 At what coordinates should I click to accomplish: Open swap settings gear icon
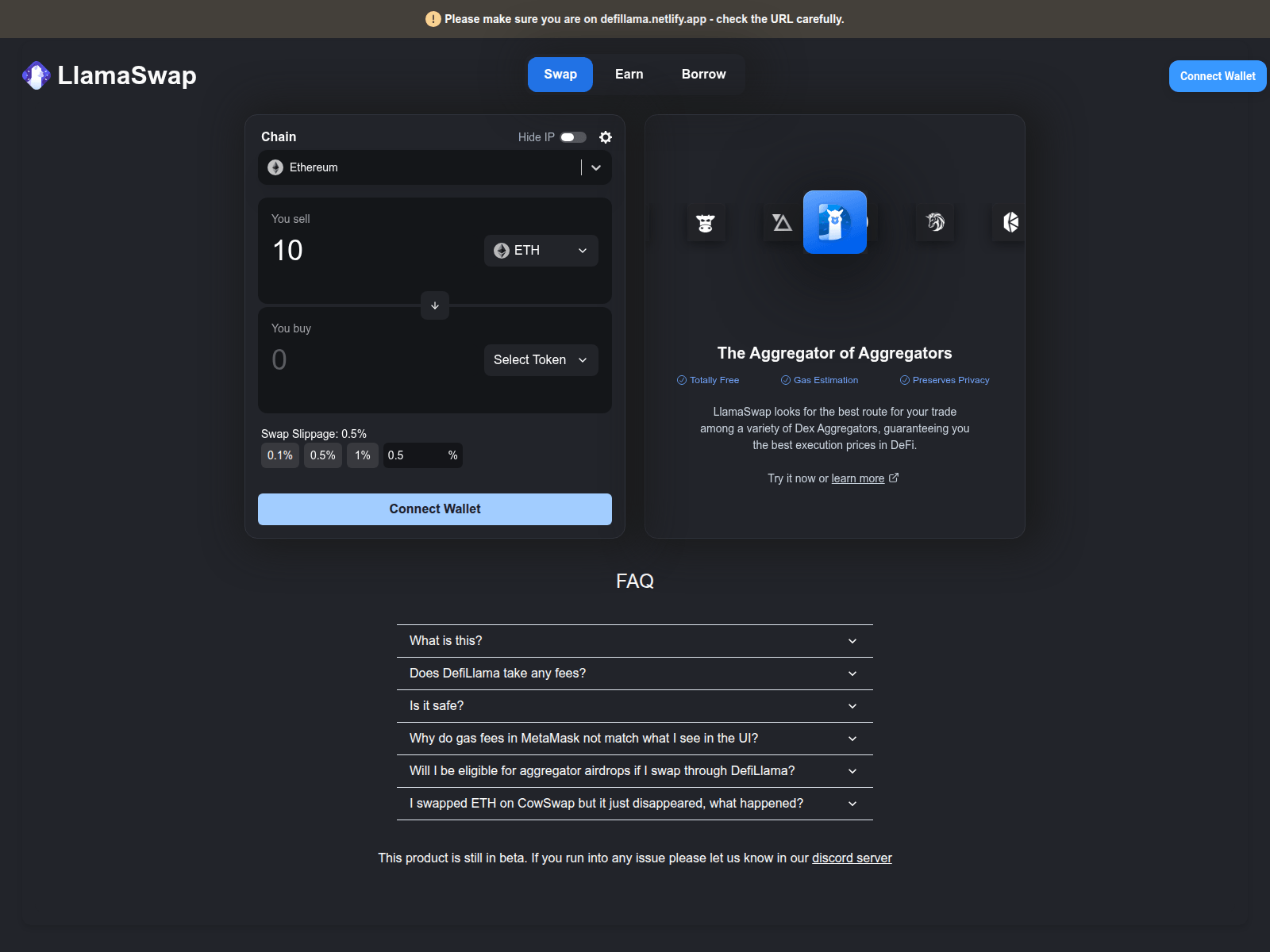tap(606, 137)
